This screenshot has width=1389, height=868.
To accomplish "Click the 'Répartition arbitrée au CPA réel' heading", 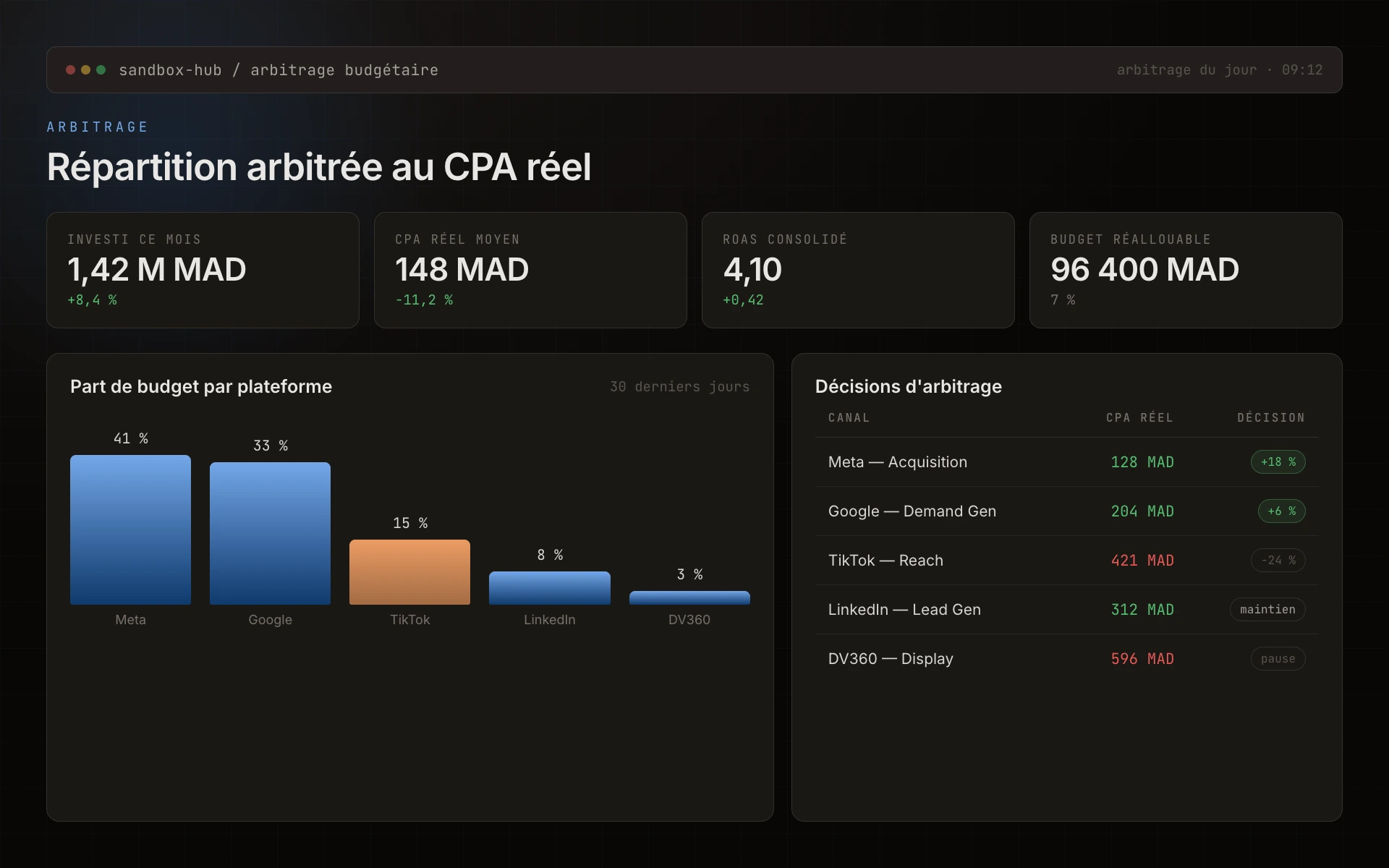I will click(x=319, y=167).
